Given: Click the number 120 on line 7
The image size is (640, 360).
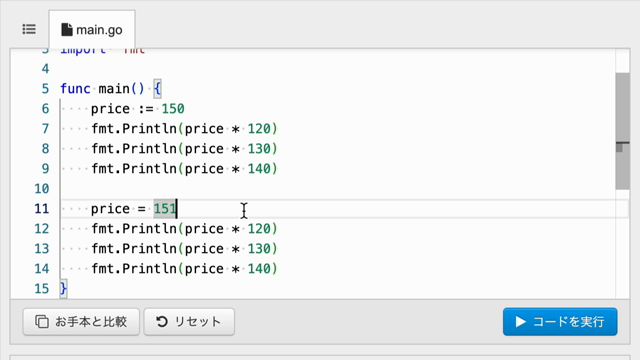Looking at the screenshot, I should [259, 129].
